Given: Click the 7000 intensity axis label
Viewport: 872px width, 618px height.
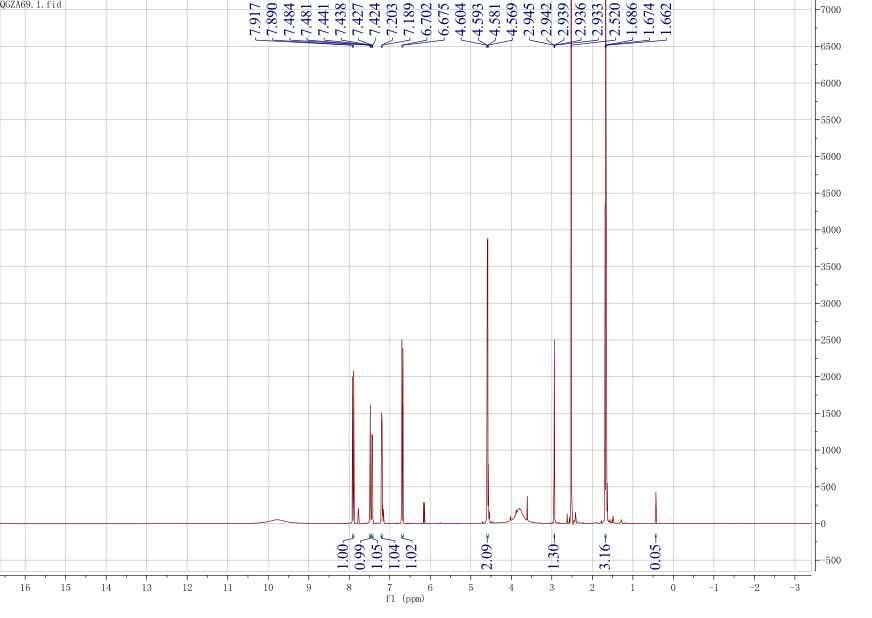Looking at the screenshot, I should point(830,10).
